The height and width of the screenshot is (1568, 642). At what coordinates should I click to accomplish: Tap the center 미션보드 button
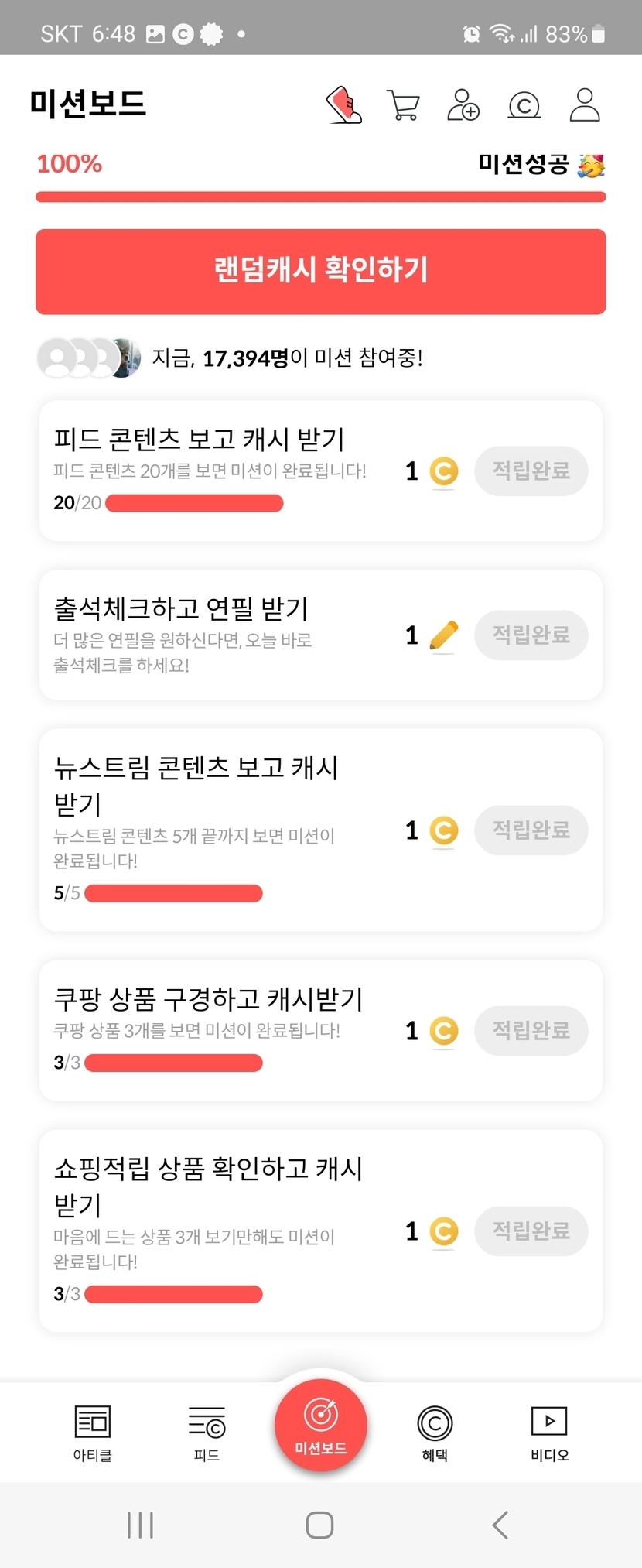pos(321,1425)
